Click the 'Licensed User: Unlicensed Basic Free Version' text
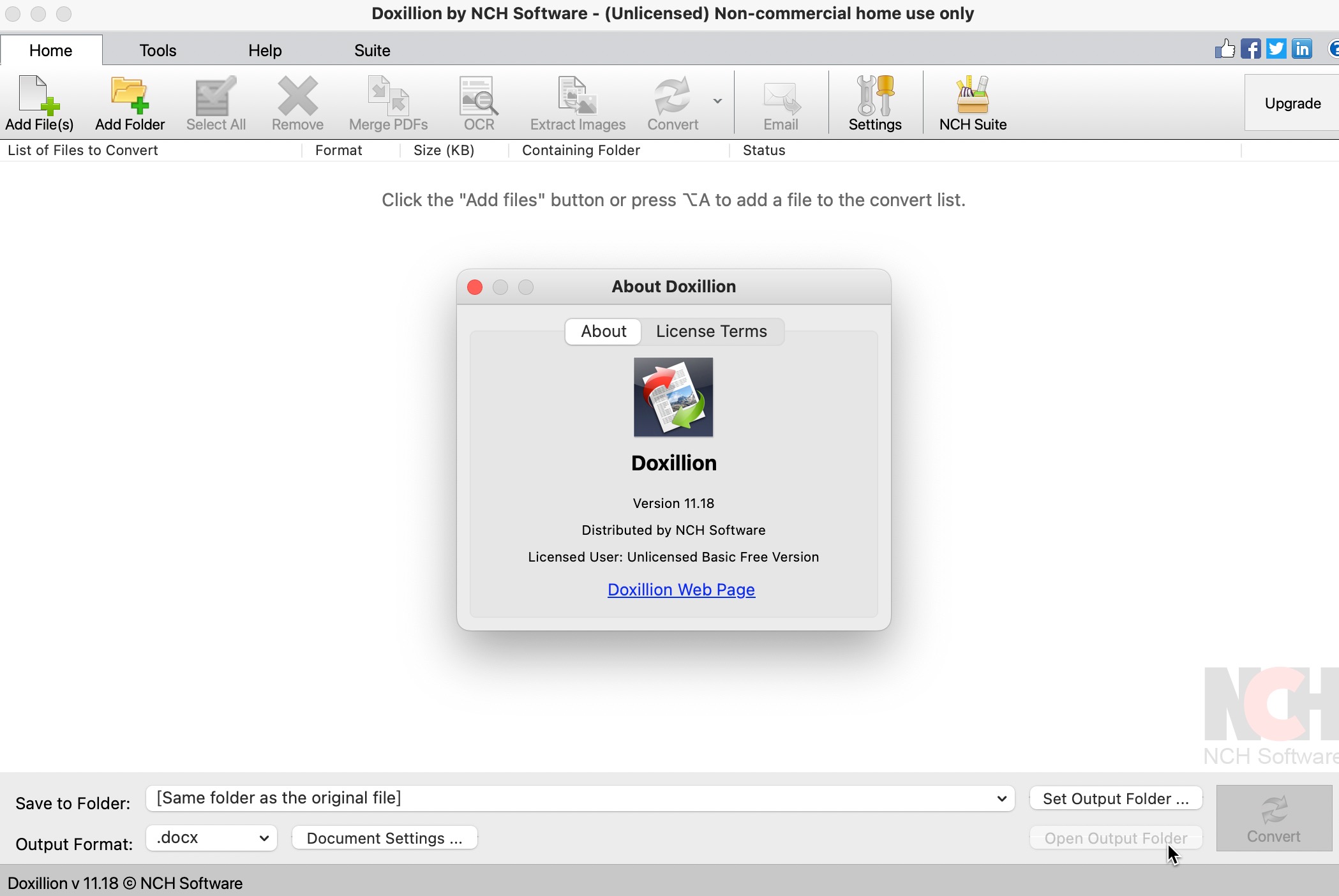 [673, 556]
